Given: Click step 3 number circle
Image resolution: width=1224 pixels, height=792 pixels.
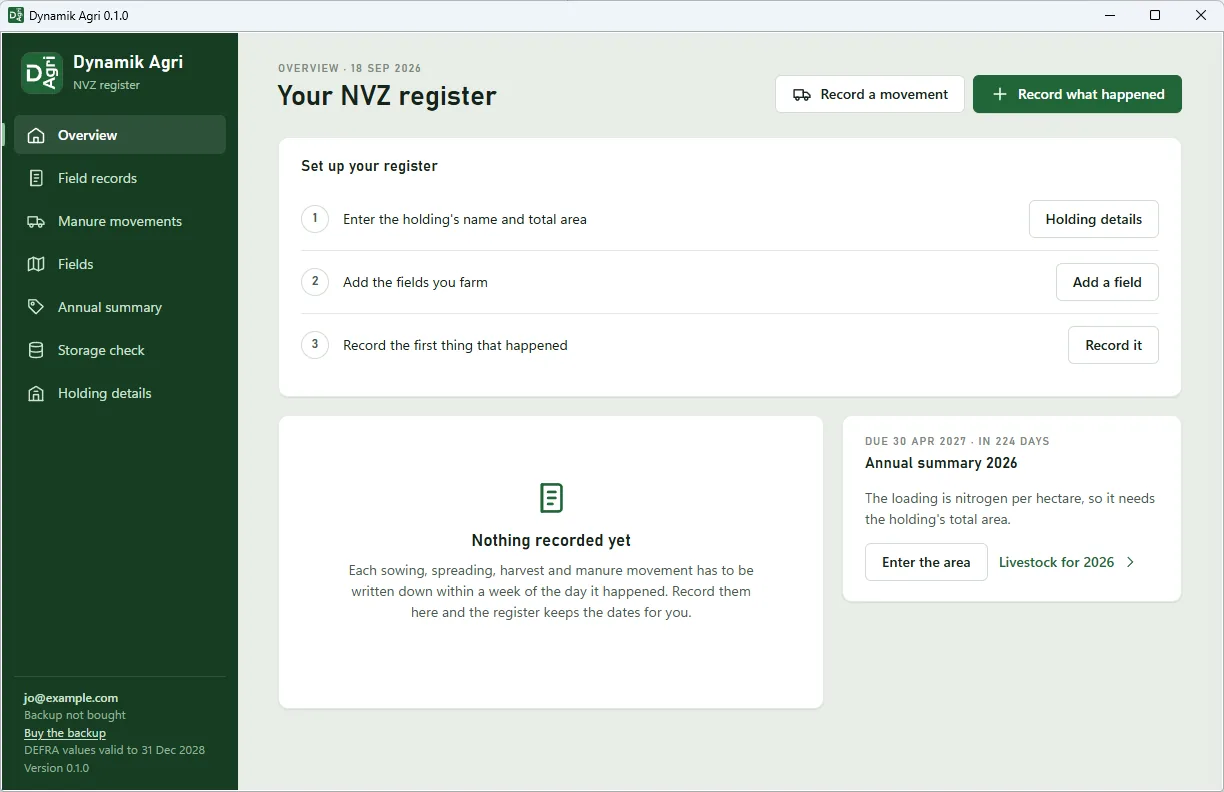Looking at the screenshot, I should (x=315, y=344).
